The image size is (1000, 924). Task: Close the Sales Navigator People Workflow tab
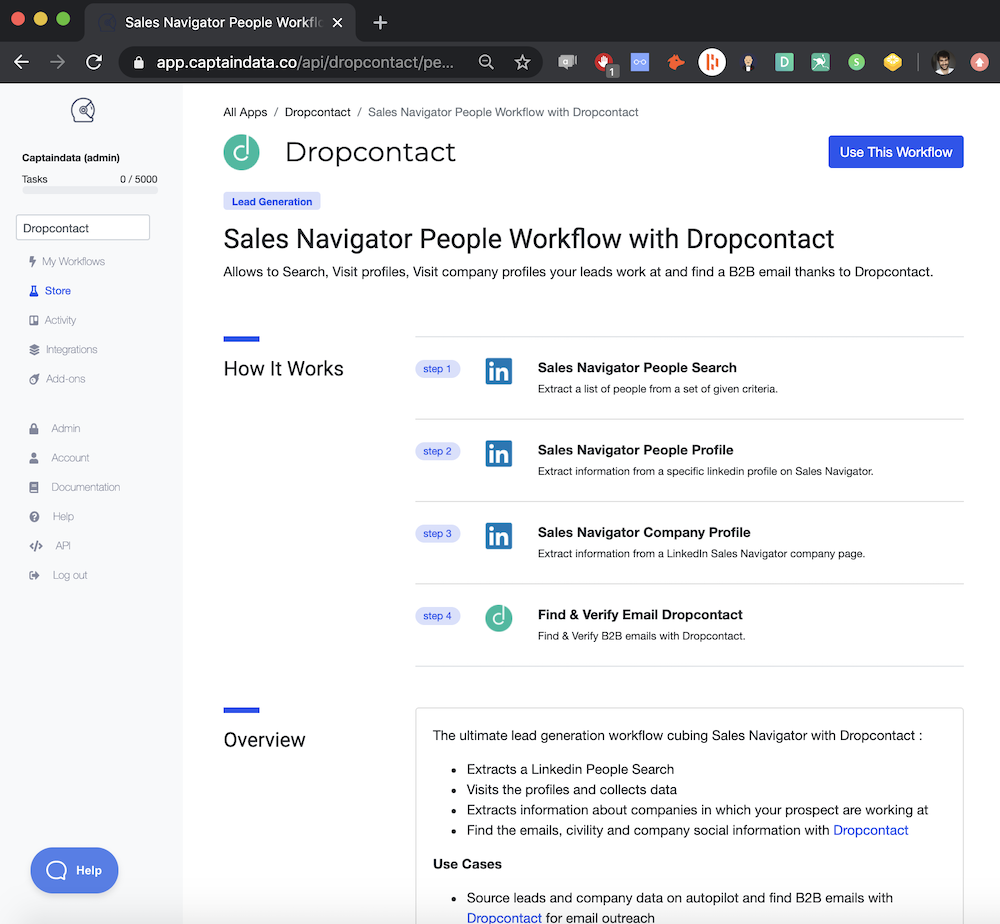[x=337, y=22]
